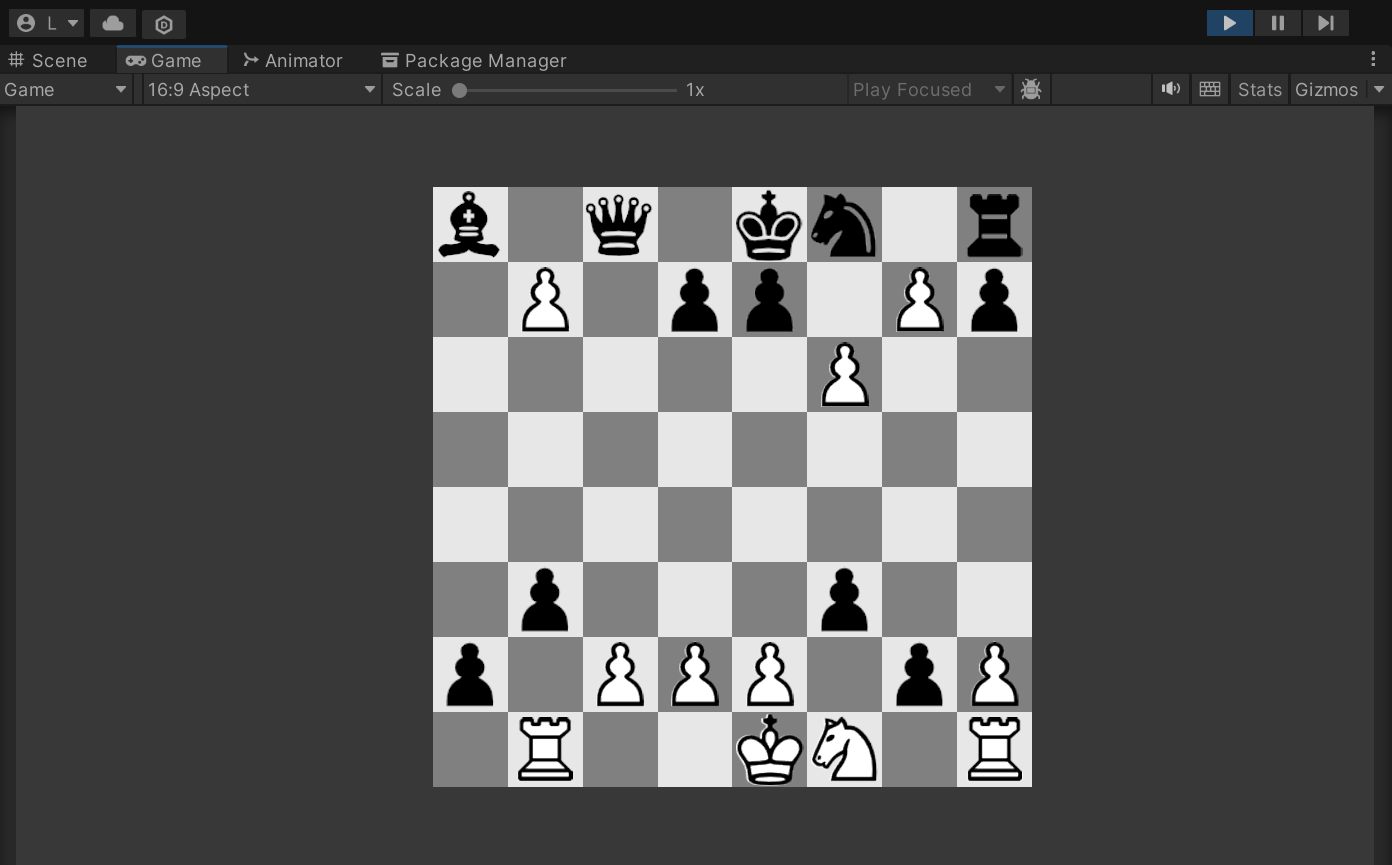Switch to the Animator tab
1392x865 pixels.
tap(293, 60)
